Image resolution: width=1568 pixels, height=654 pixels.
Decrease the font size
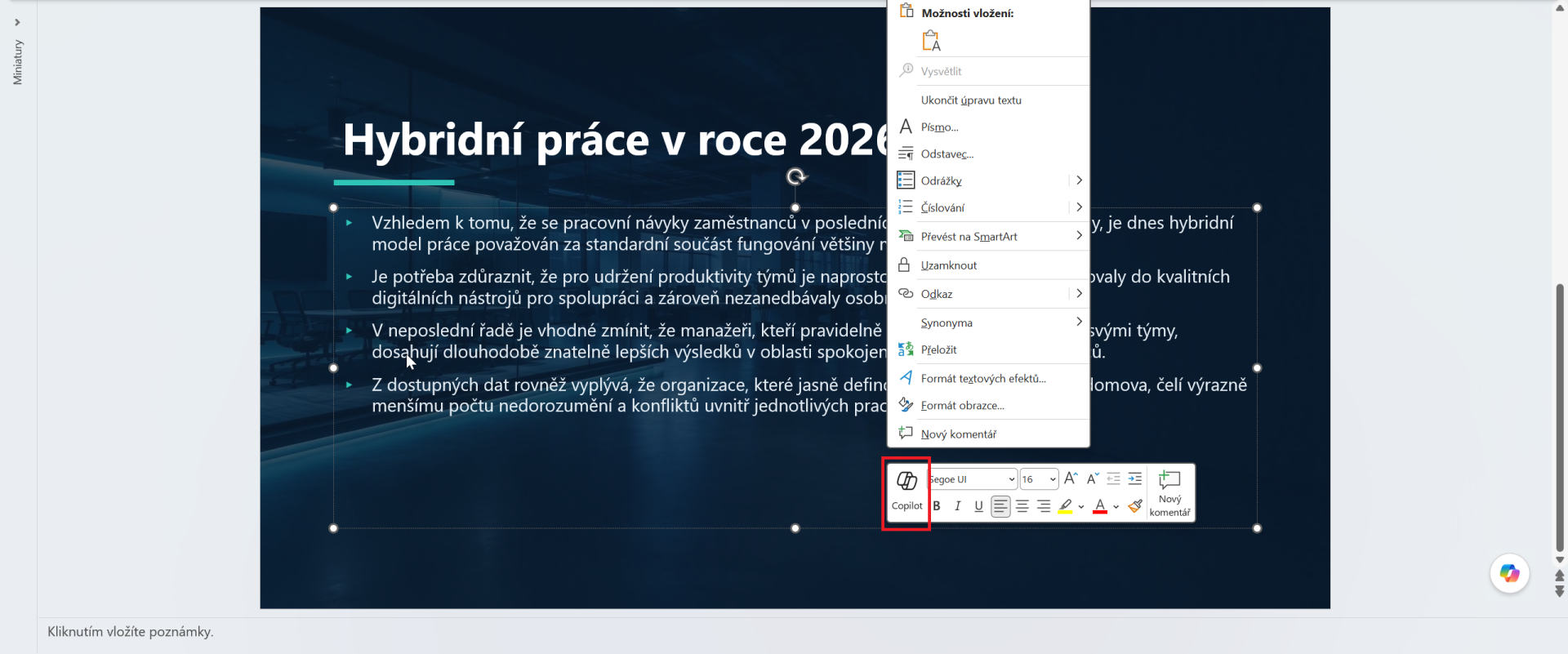pyautogui.click(x=1093, y=478)
